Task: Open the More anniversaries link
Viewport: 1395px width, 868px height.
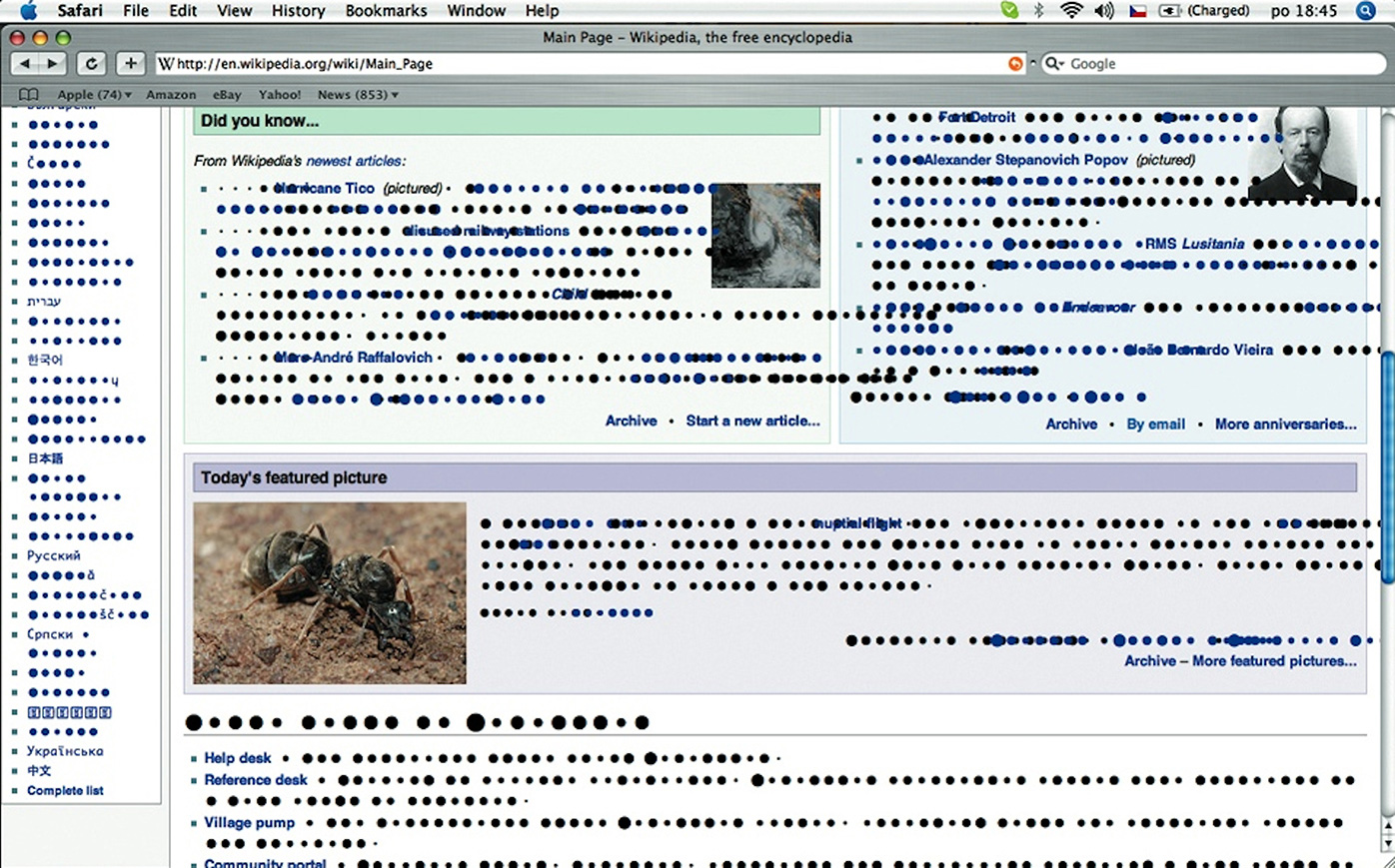Action: click(1286, 425)
